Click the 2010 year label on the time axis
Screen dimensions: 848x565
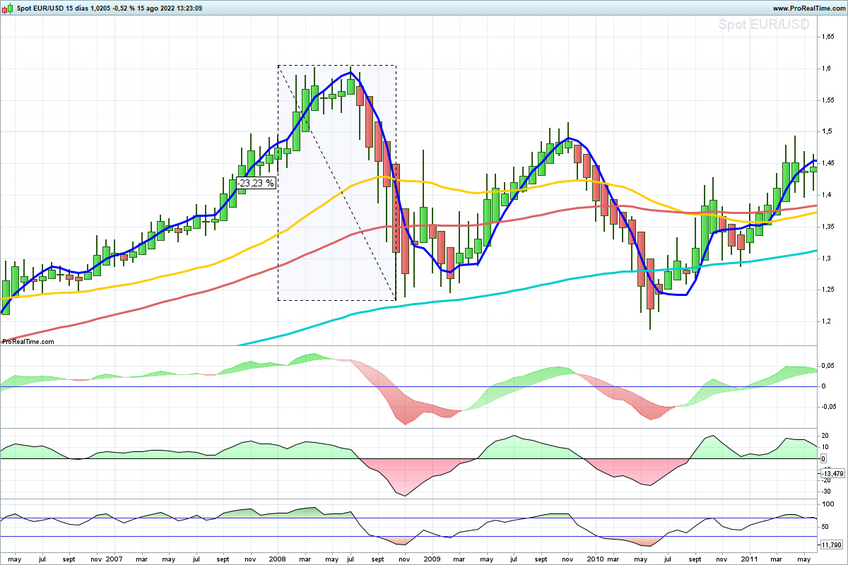595,559
